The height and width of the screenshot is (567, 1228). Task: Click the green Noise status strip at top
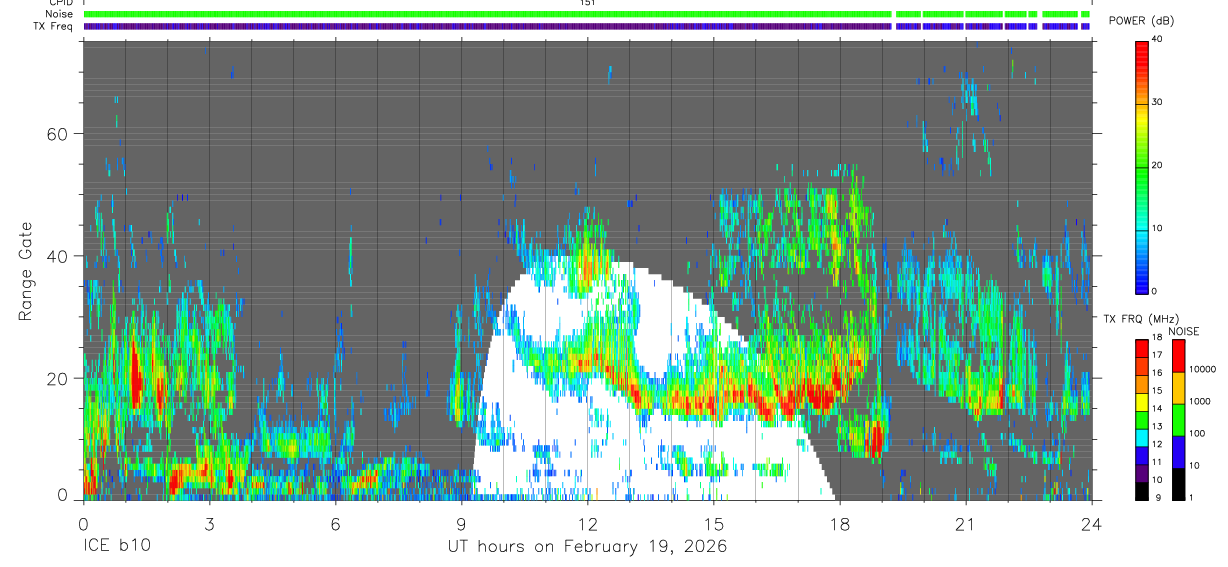pyautogui.click(x=587, y=14)
